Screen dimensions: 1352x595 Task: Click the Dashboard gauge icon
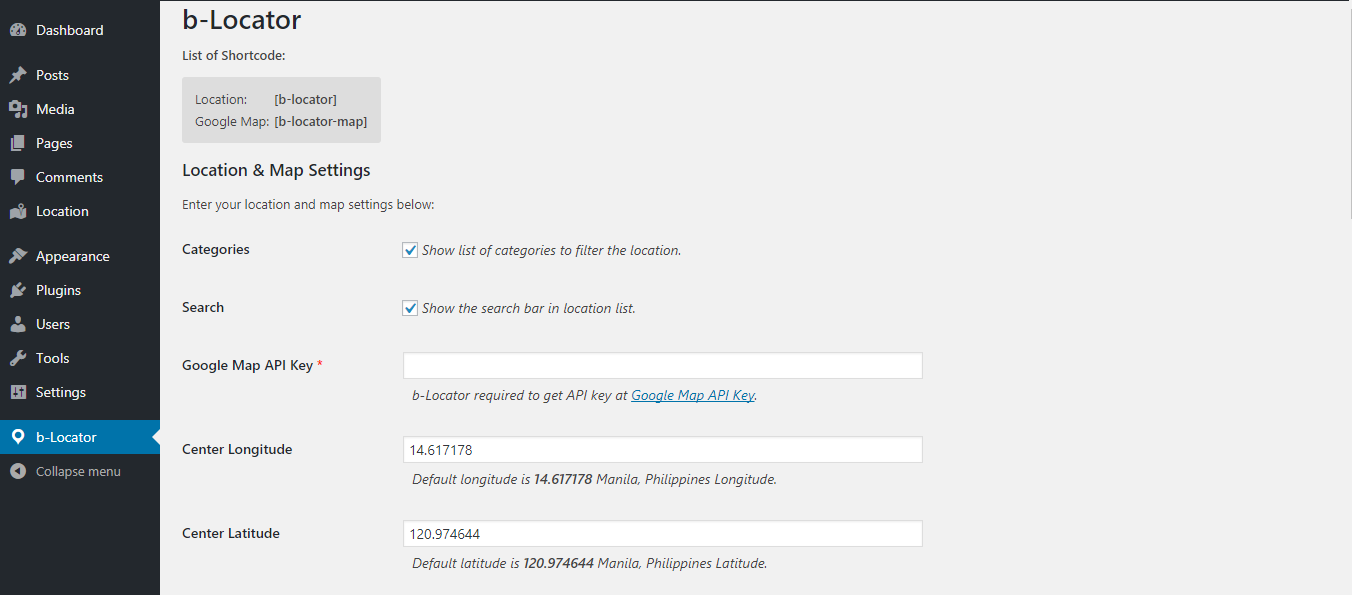tap(17, 30)
